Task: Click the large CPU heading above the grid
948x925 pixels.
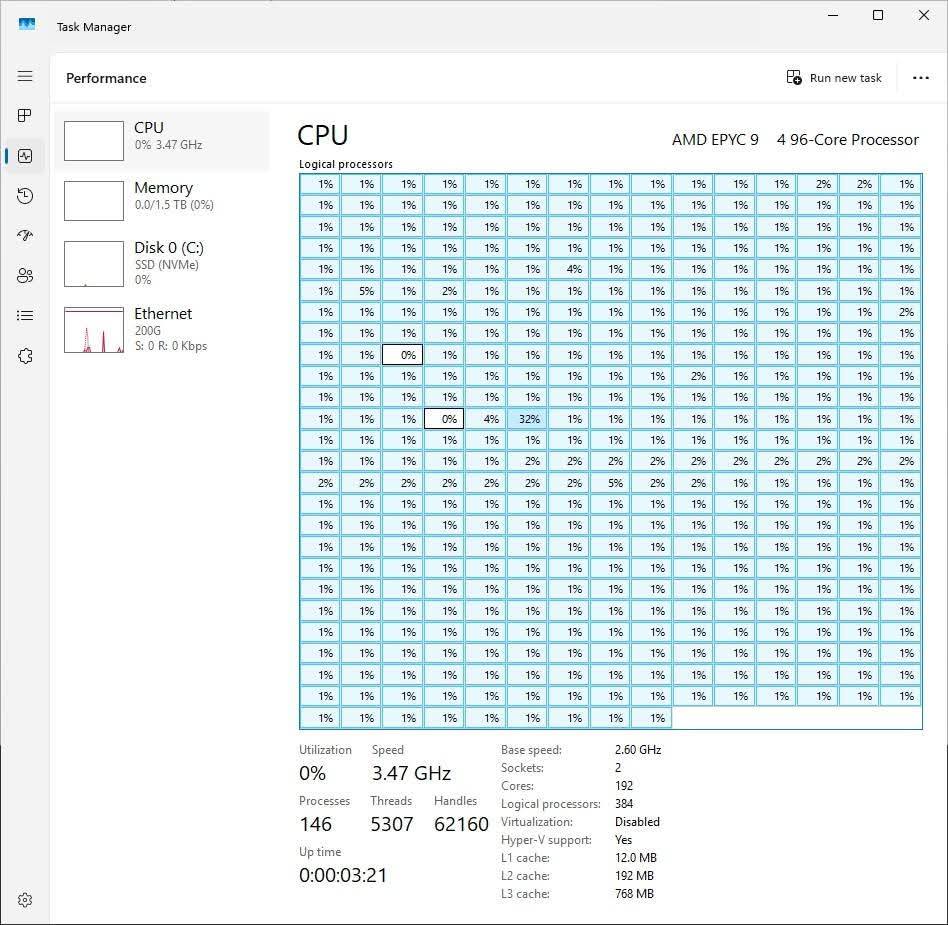Action: (x=323, y=135)
